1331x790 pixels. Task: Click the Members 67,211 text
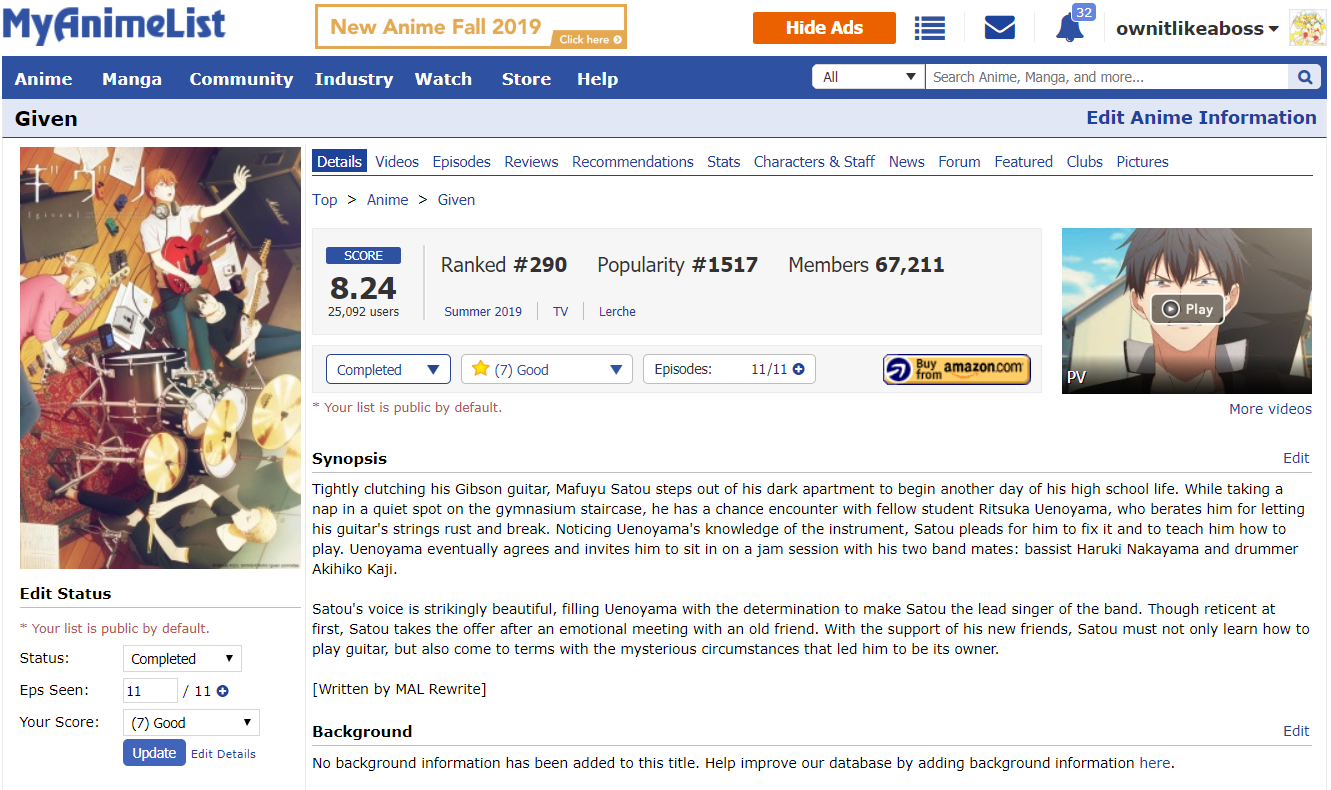[x=866, y=265]
